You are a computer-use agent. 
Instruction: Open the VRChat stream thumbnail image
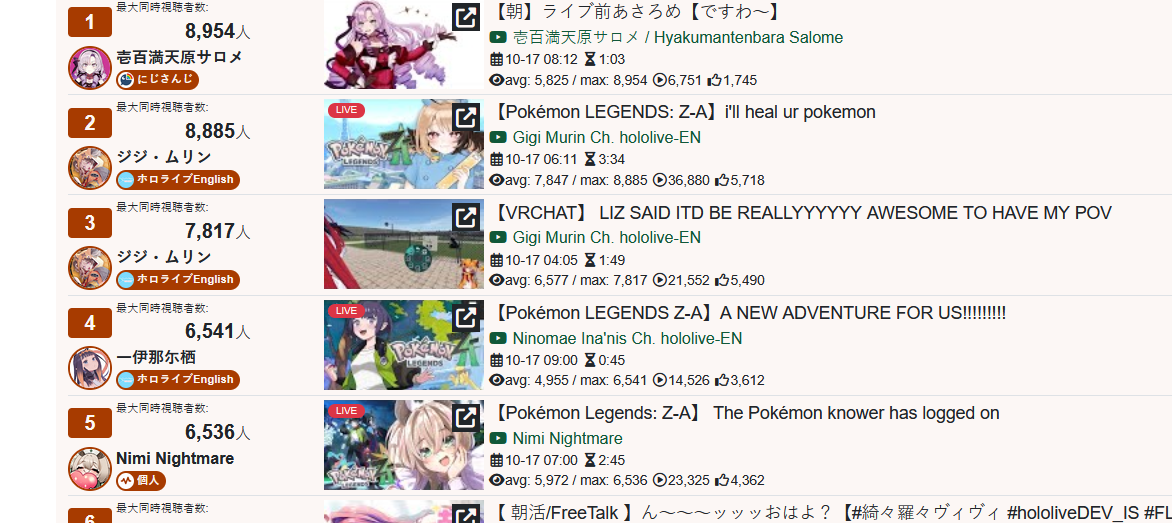click(404, 244)
